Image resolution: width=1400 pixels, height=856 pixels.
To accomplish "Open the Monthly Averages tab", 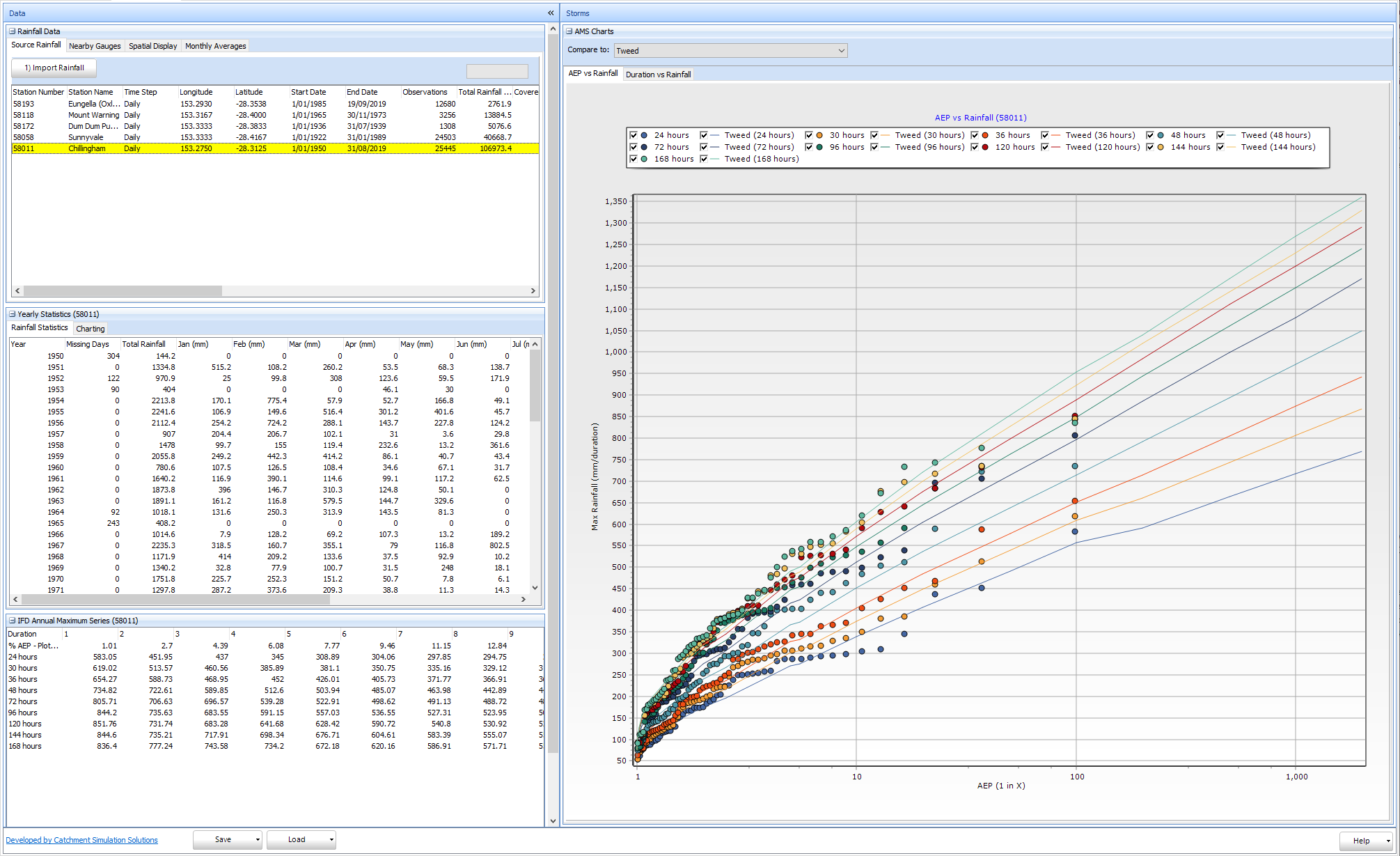I will click(x=215, y=46).
